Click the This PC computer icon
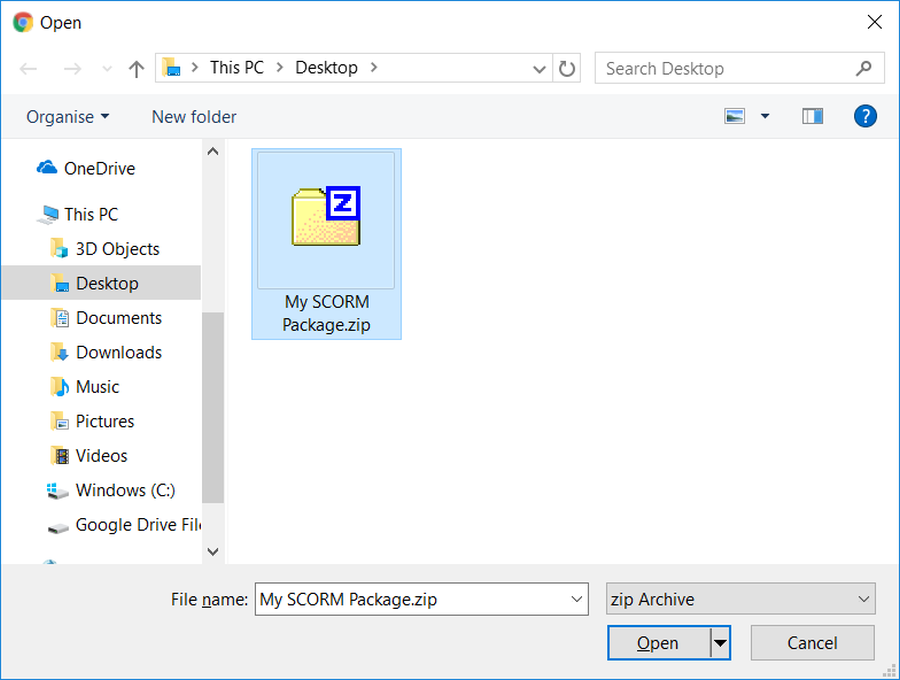Screen dimensions: 900x680 pos(48,215)
